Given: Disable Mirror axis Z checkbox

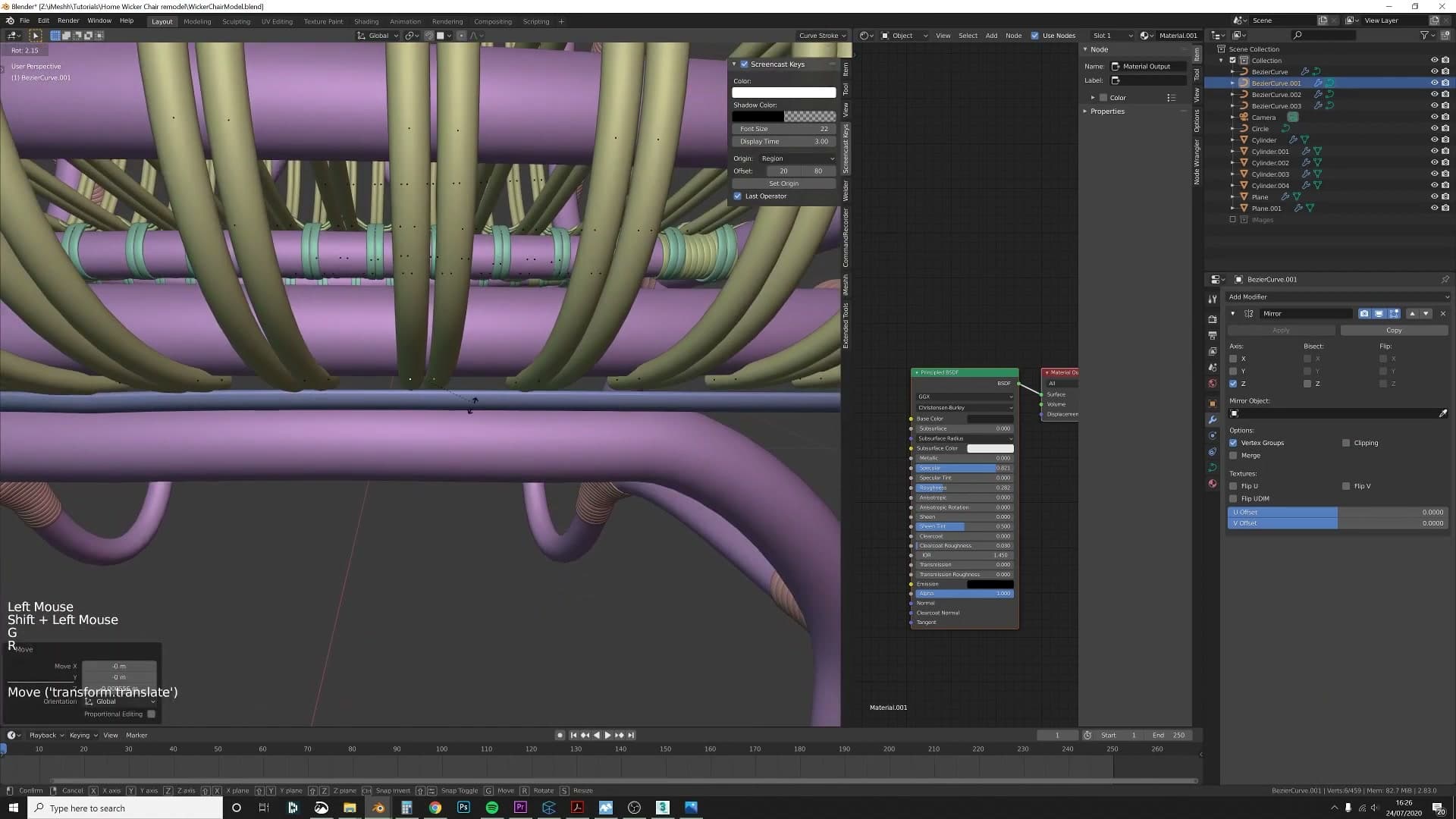Looking at the screenshot, I should pyautogui.click(x=1233, y=384).
